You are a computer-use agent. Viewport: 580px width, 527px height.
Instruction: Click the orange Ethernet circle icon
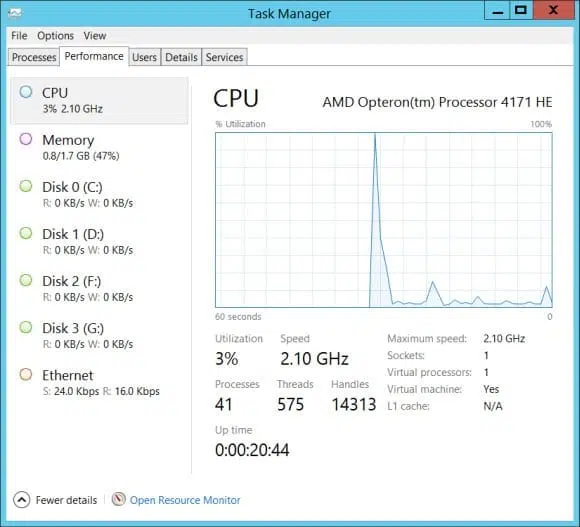click(x=26, y=374)
